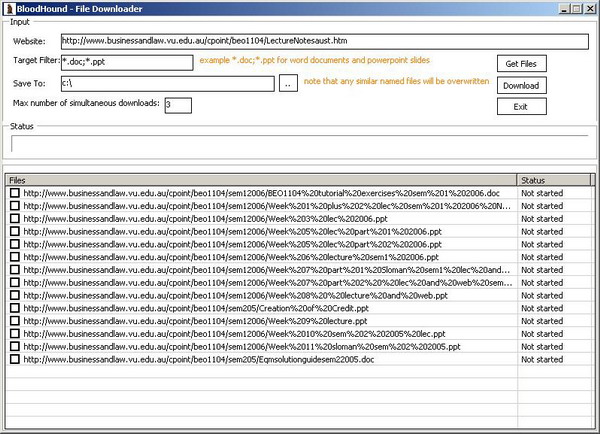
Task: Focus the Target Filter input field
Action: click(x=127, y=62)
